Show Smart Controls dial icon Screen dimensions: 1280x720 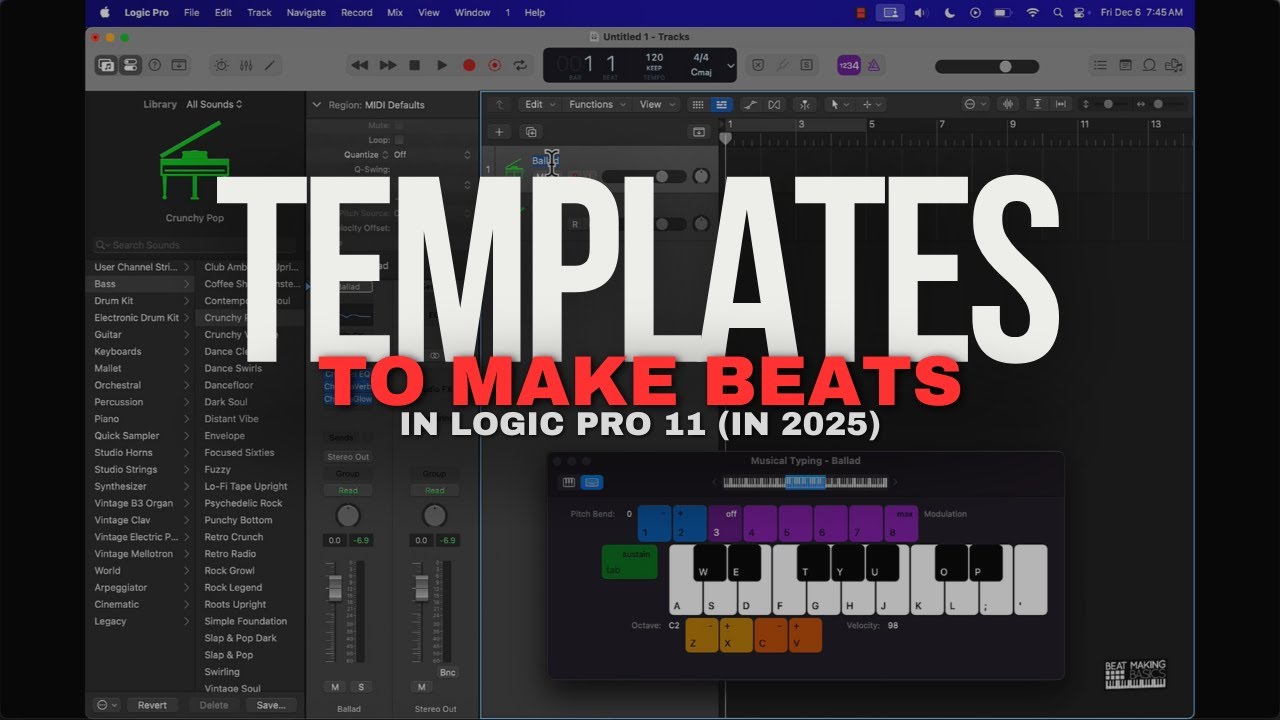[221, 65]
